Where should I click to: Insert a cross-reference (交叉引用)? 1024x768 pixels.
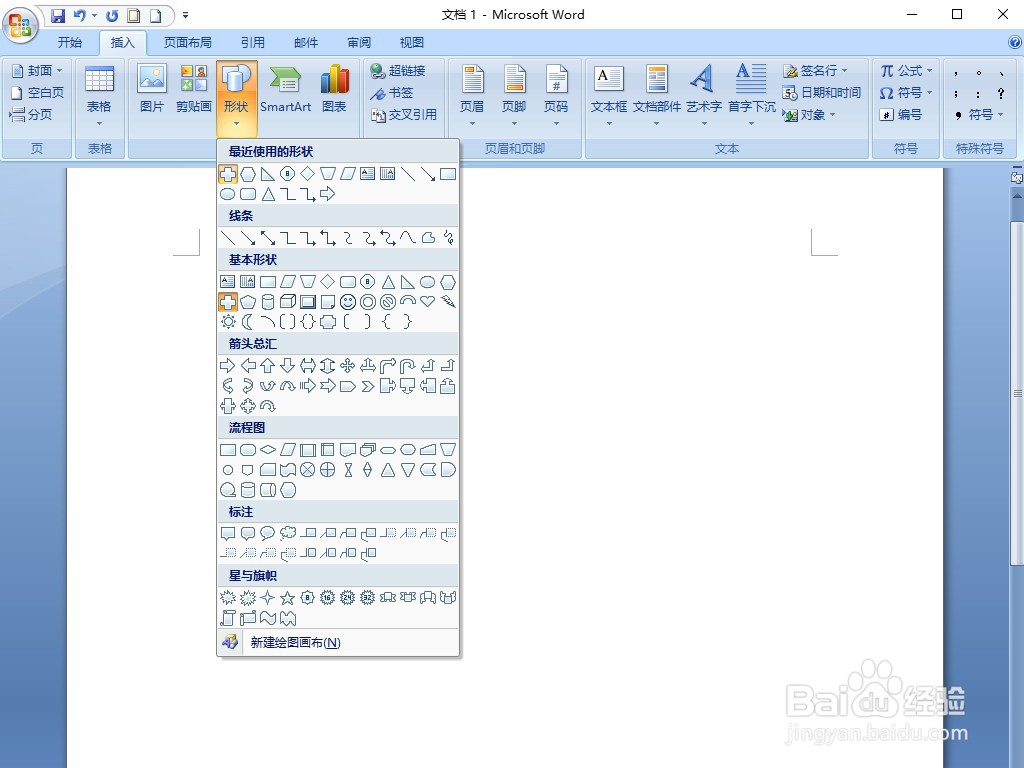tap(404, 115)
